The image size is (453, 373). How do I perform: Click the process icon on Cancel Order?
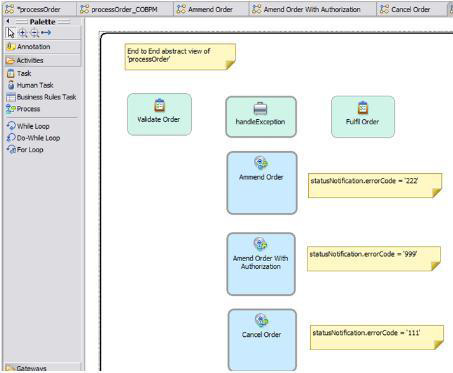pyautogui.click(x=262, y=320)
